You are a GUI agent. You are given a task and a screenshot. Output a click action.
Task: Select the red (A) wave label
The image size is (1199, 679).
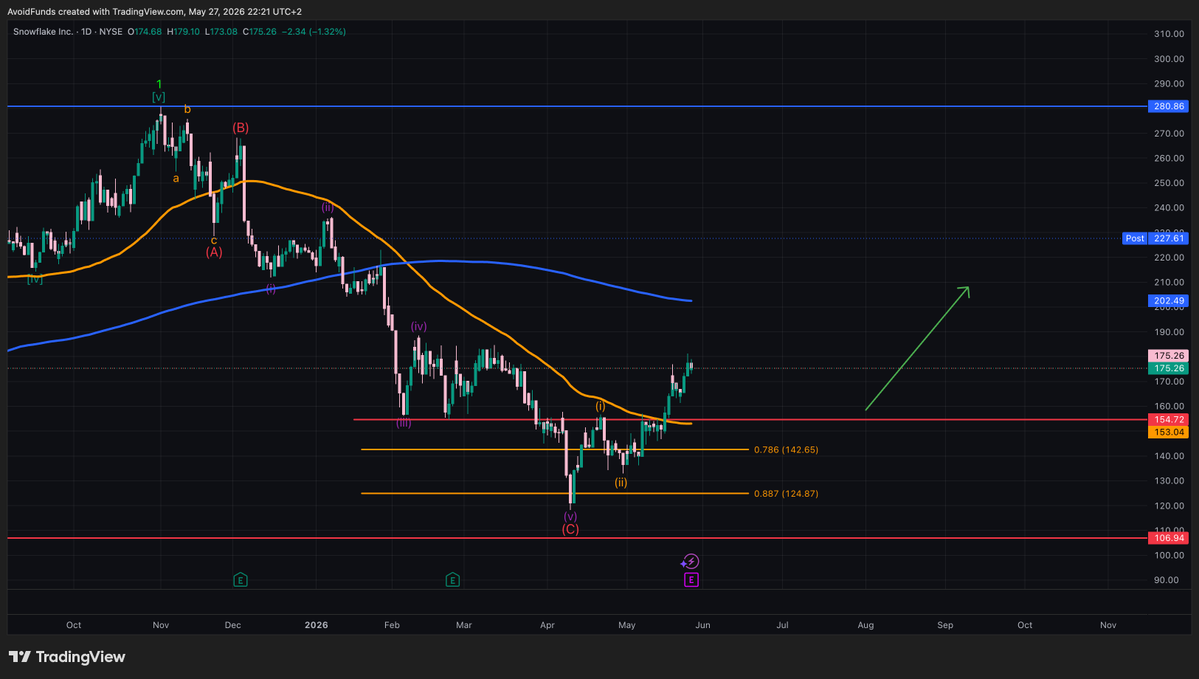pyautogui.click(x=214, y=252)
